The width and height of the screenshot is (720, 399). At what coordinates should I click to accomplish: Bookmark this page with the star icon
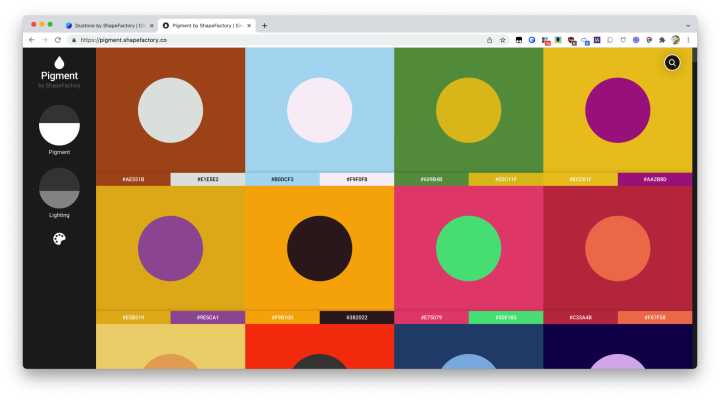[x=503, y=40]
